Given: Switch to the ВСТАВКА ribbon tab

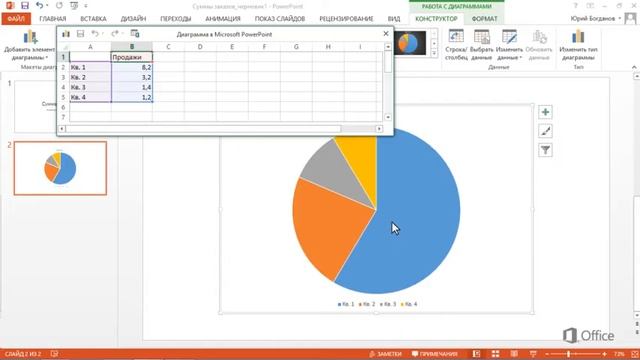Looking at the screenshot, I should 93,19.
